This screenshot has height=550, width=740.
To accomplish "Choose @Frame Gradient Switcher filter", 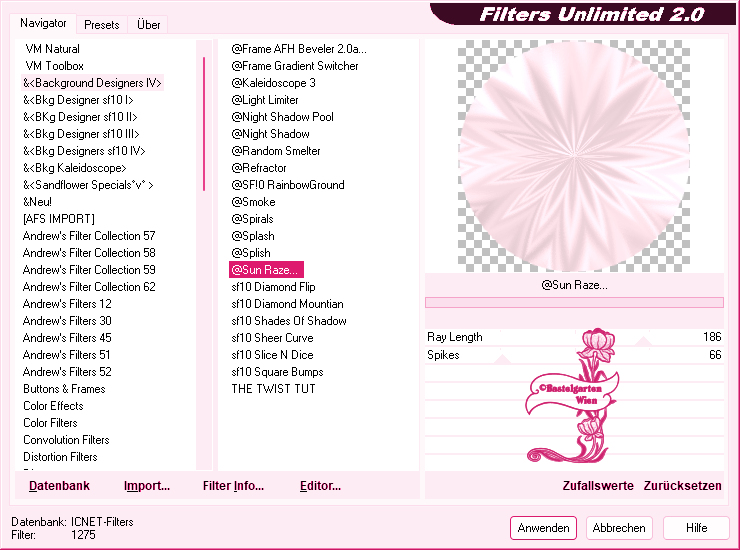I will [x=294, y=66].
